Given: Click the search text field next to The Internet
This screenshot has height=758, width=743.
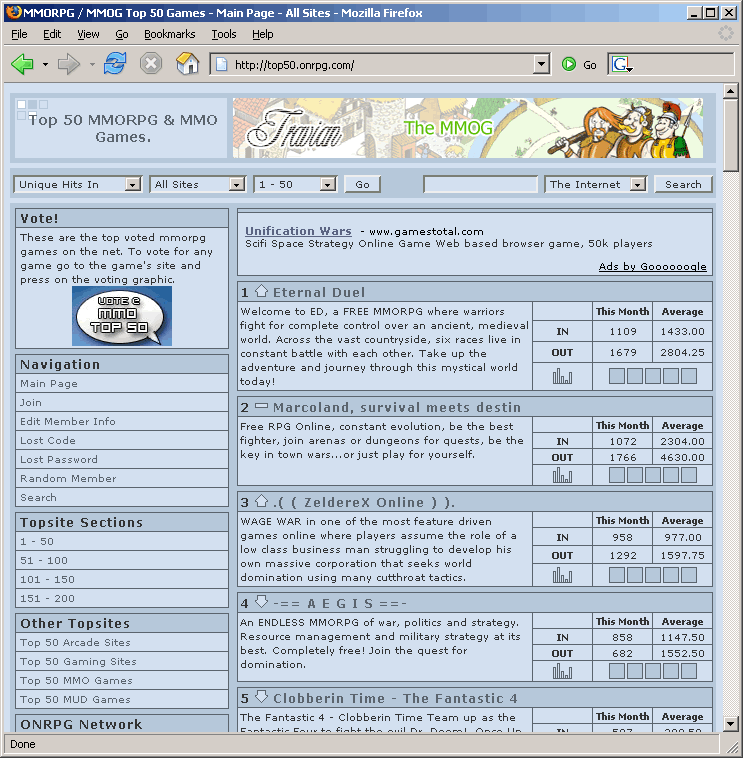Looking at the screenshot, I should [x=480, y=184].
